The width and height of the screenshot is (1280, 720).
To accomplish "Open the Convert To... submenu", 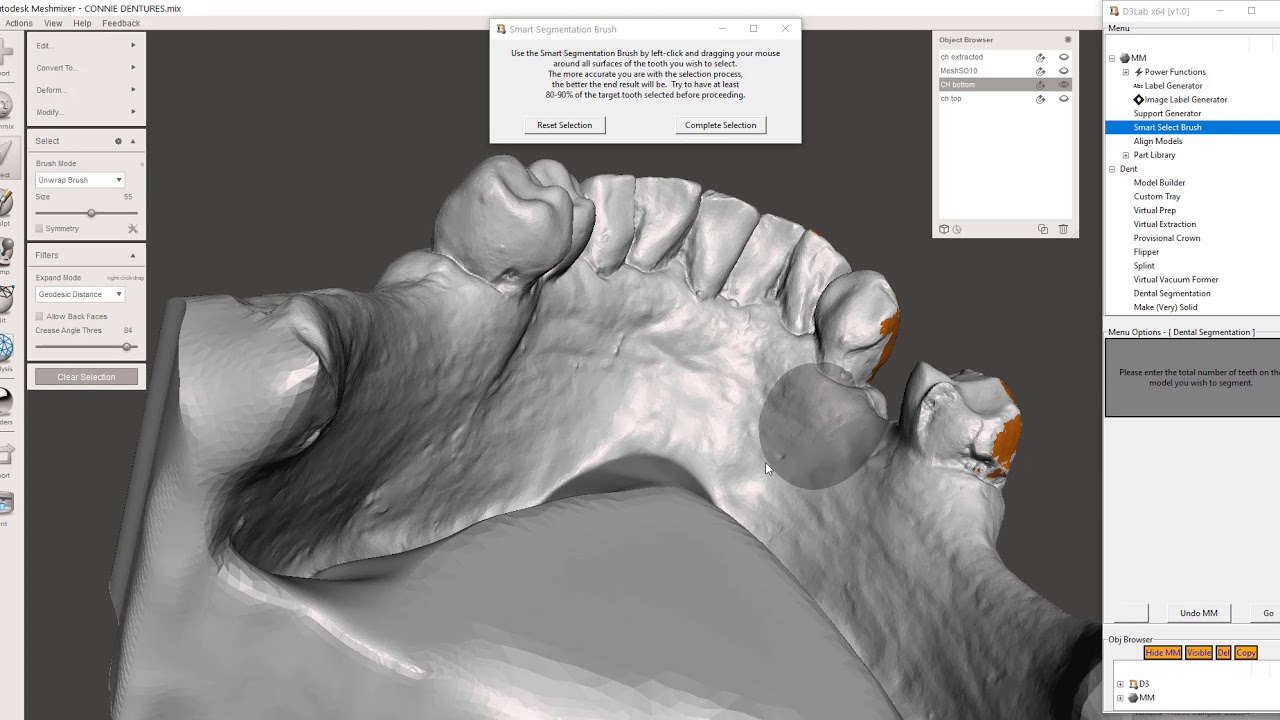I will coord(86,68).
